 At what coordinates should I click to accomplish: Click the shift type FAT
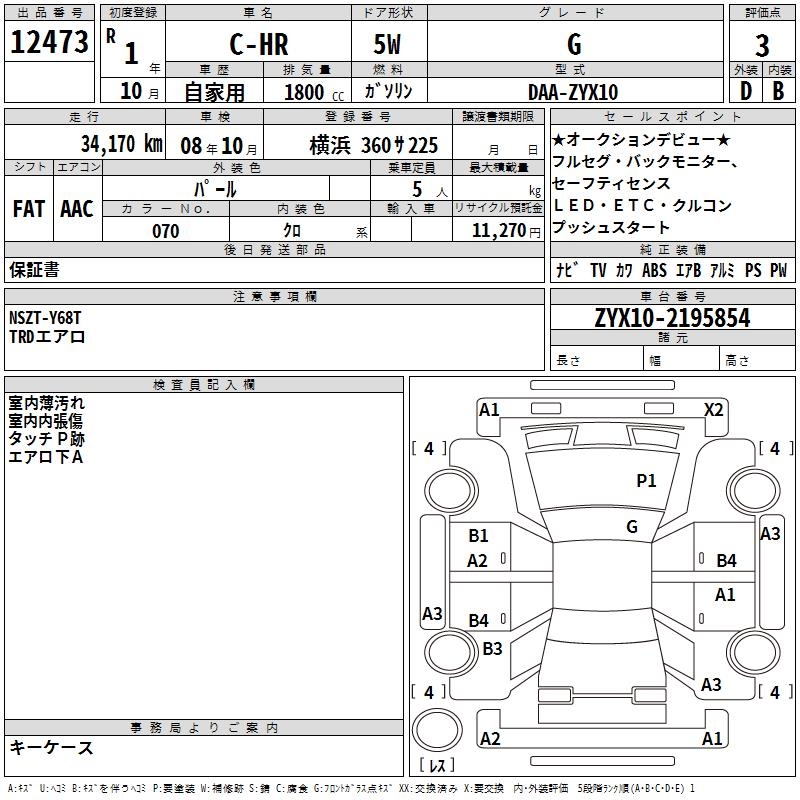point(29,209)
